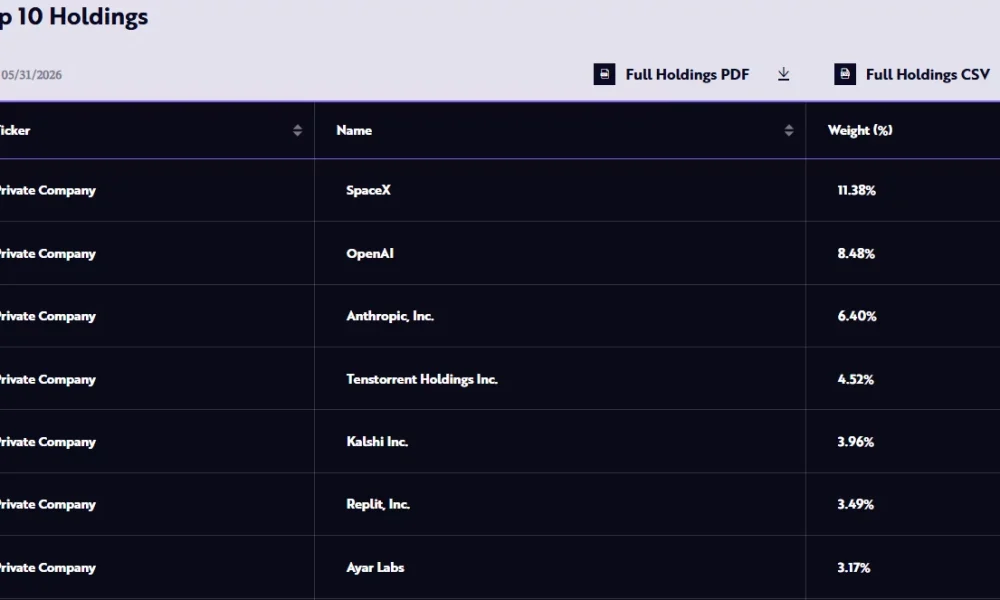Click the 11.38% weight value
This screenshot has height=600, width=1000.
click(x=856, y=190)
